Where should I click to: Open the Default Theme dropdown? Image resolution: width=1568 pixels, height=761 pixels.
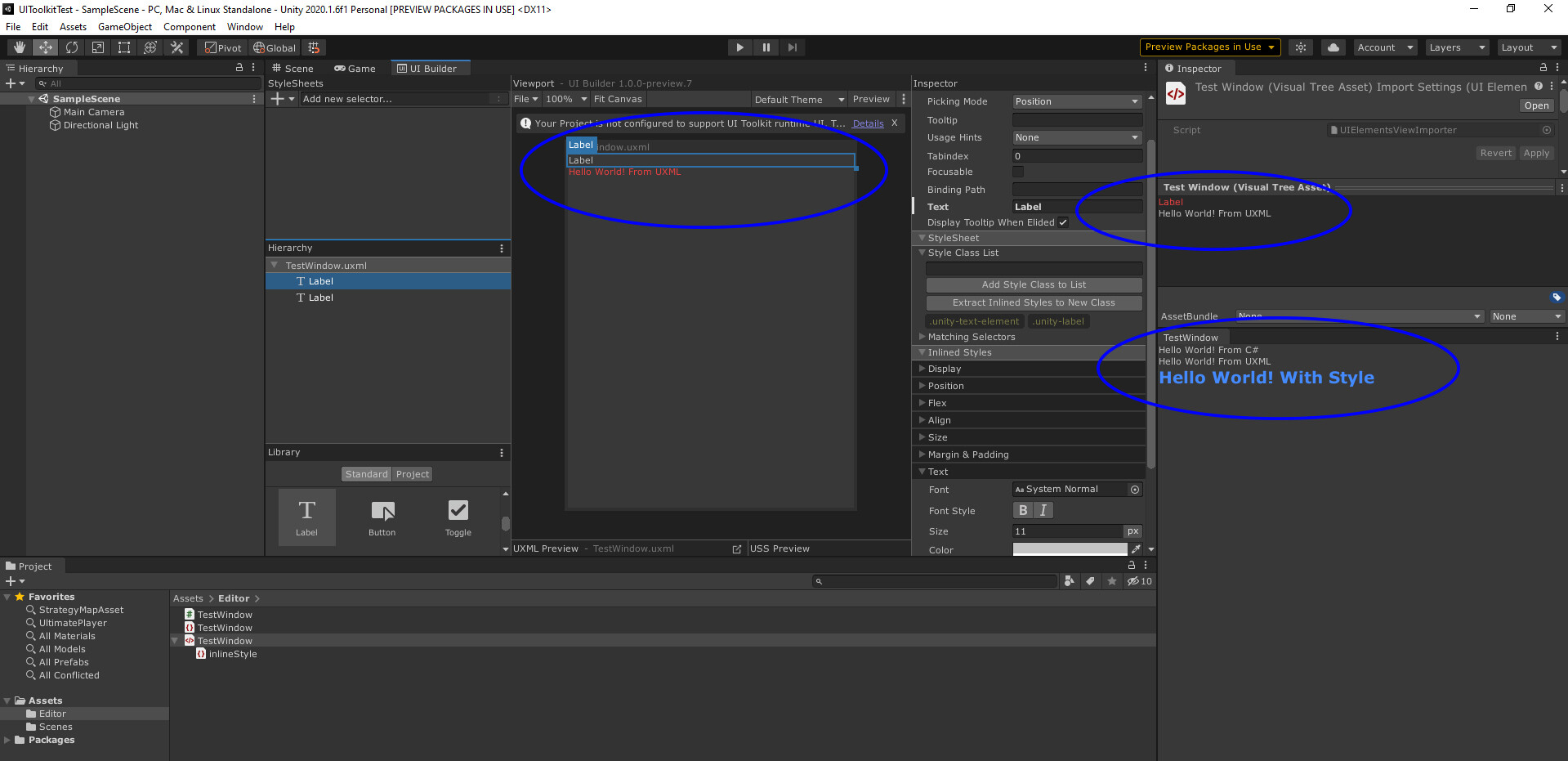(x=798, y=98)
